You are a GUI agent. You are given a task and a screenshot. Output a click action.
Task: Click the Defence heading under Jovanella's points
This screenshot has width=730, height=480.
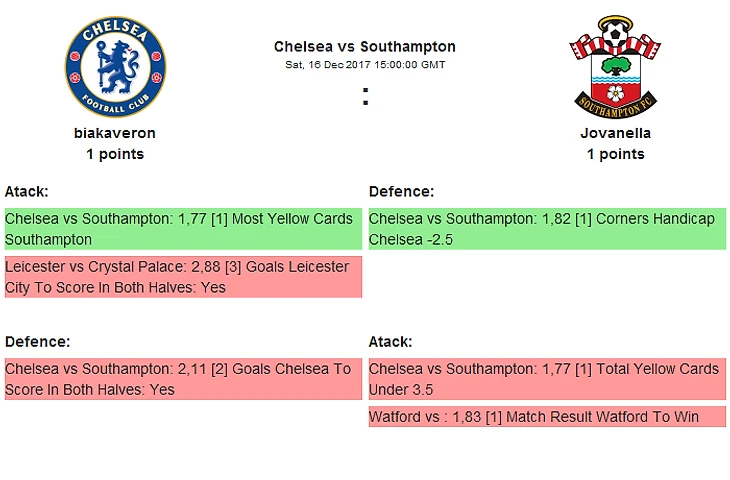pyautogui.click(x=401, y=191)
